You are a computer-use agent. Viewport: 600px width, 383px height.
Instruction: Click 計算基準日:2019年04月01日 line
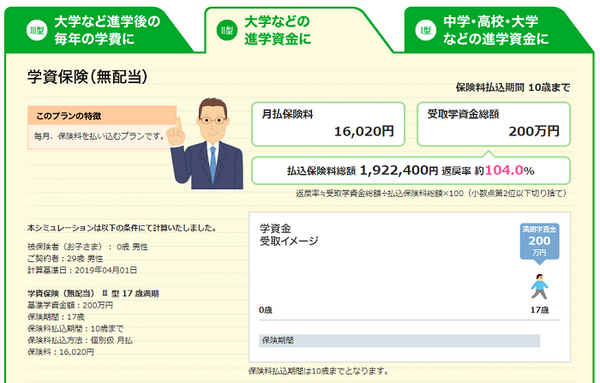(82, 270)
